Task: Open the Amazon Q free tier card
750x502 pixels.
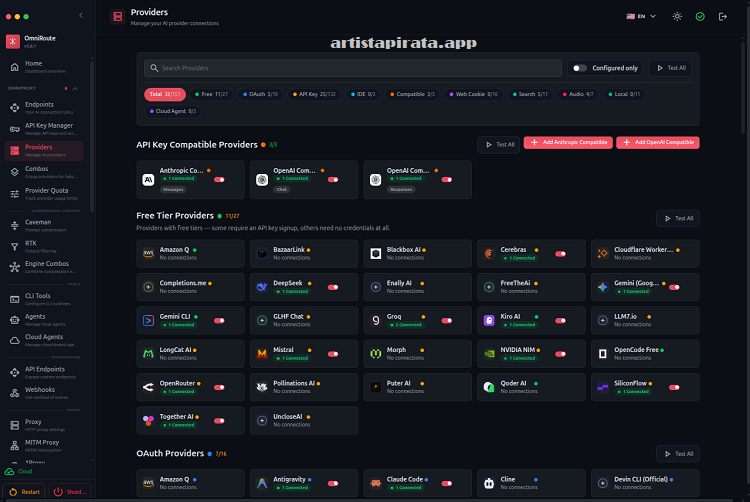Action: [190, 253]
